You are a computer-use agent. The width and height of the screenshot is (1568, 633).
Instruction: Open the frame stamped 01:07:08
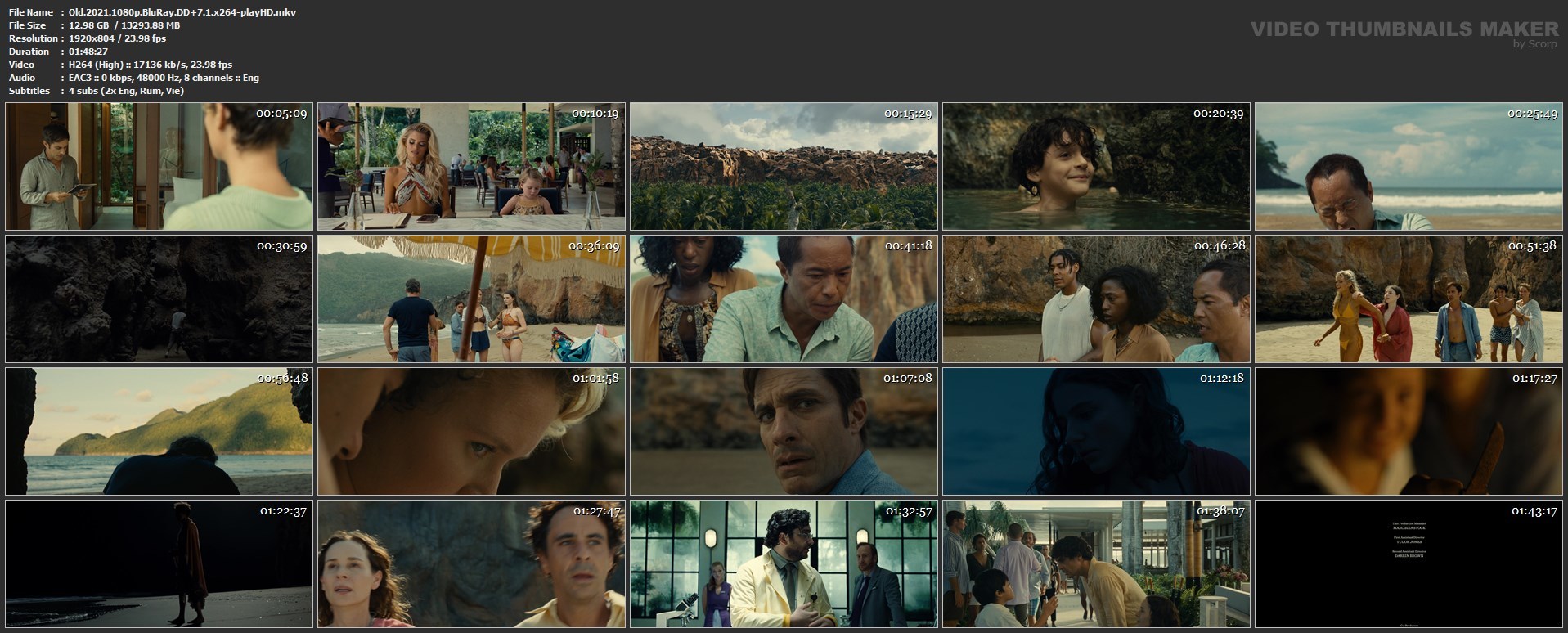point(784,431)
